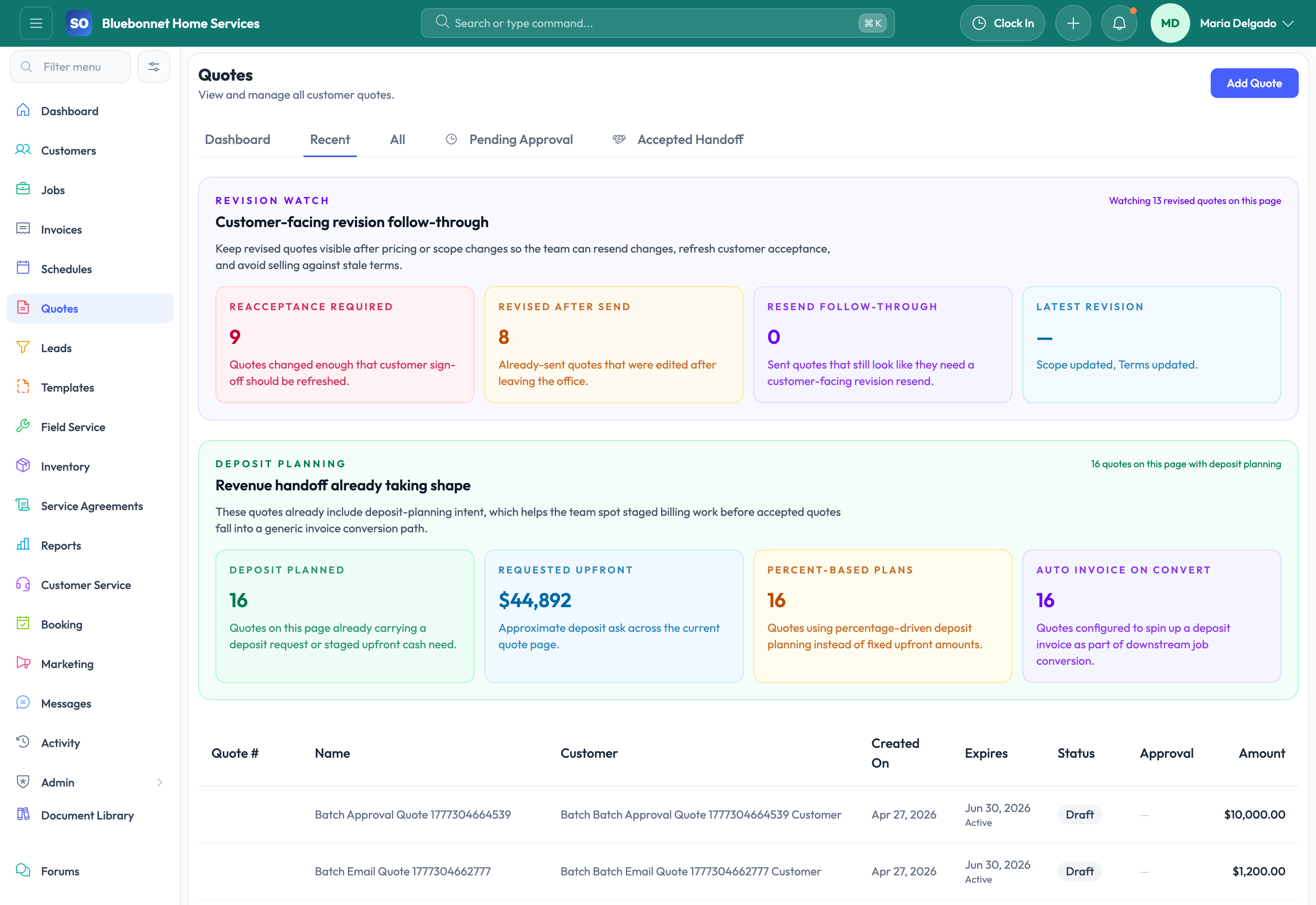
Task: Click the Document Library icon
Action: (x=23, y=814)
